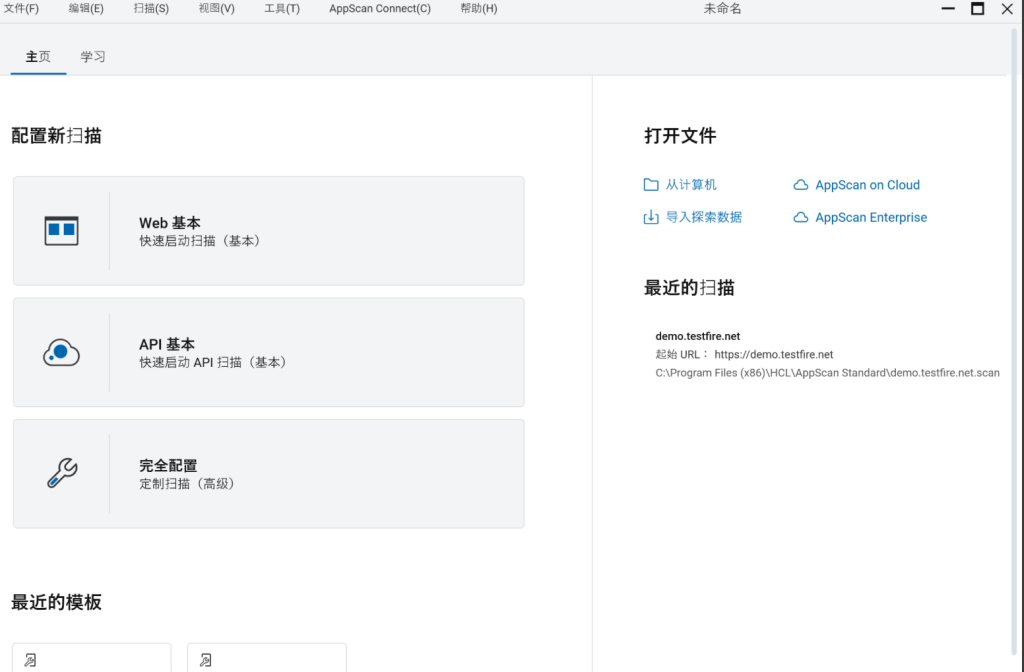Open the 工具(T) menu
Image resolution: width=1024 pixels, height=672 pixels.
280,8
